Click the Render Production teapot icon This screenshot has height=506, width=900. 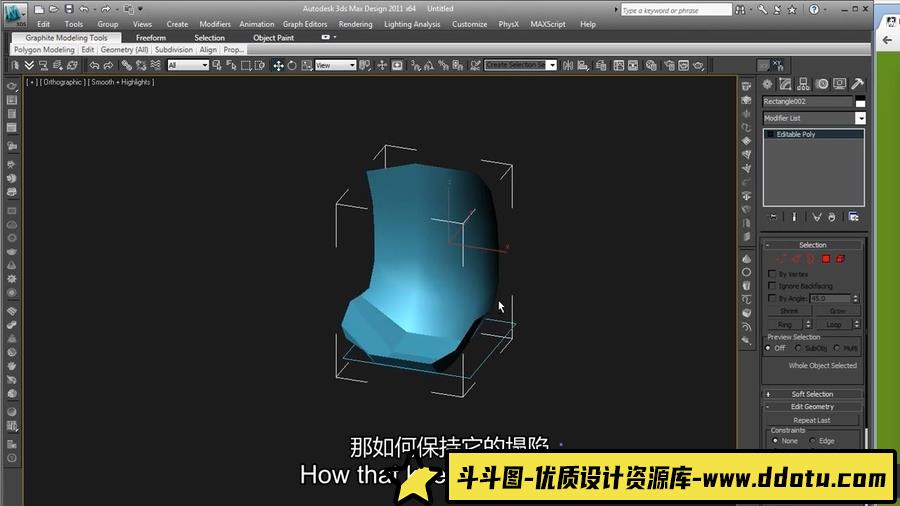click(x=698, y=65)
